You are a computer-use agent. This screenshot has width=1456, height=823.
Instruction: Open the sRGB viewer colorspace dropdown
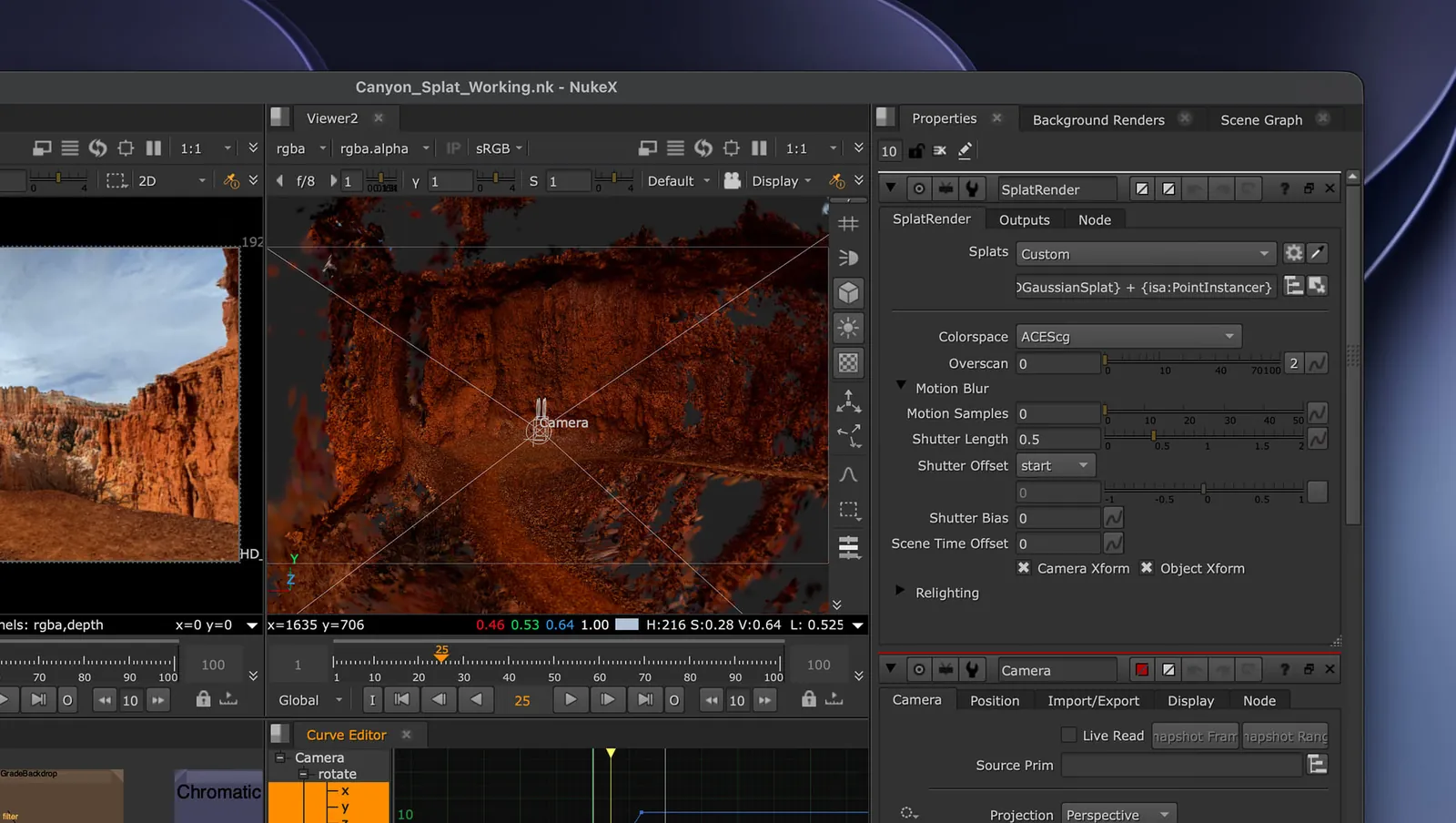pyautogui.click(x=499, y=148)
